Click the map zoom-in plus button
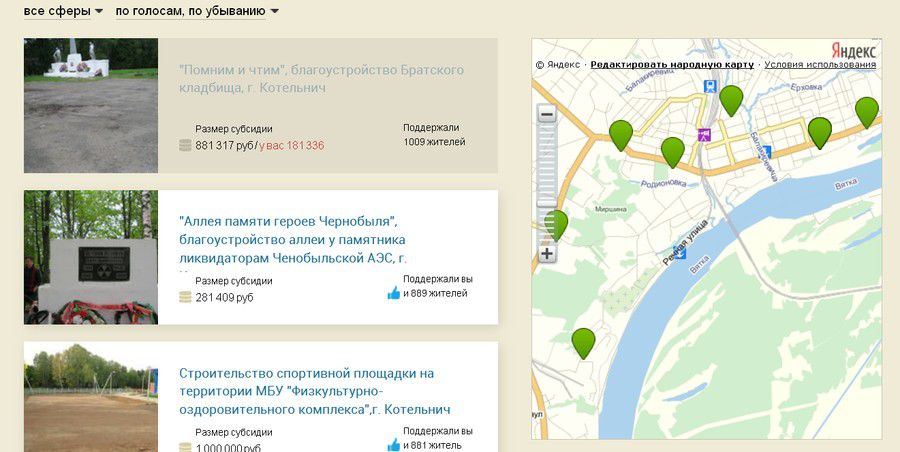Image resolution: width=900 pixels, height=452 pixels. pyautogui.click(x=547, y=254)
